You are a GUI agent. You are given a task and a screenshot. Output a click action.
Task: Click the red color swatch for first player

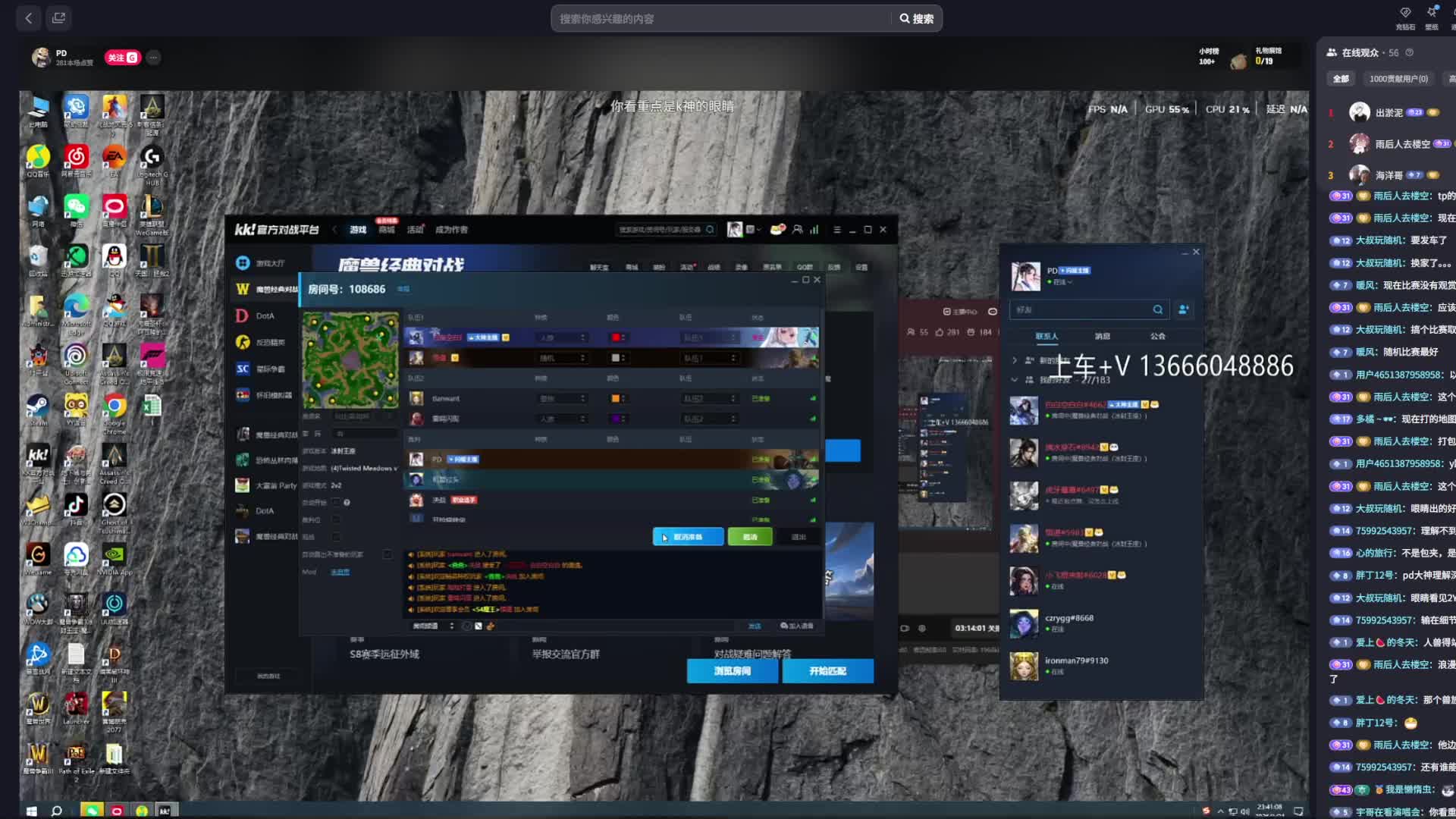[x=616, y=337]
